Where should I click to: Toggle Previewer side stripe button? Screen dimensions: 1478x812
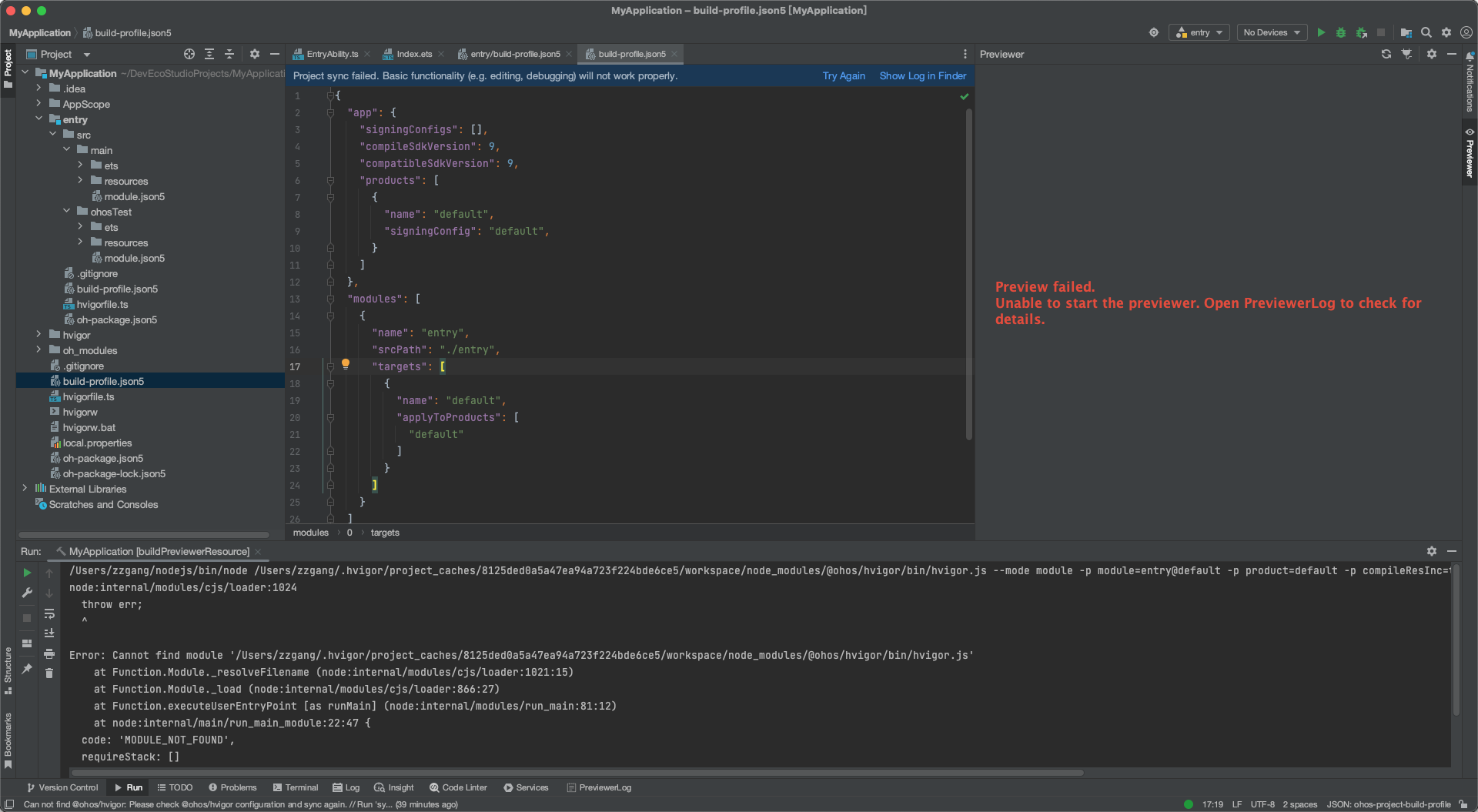coord(1470,153)
